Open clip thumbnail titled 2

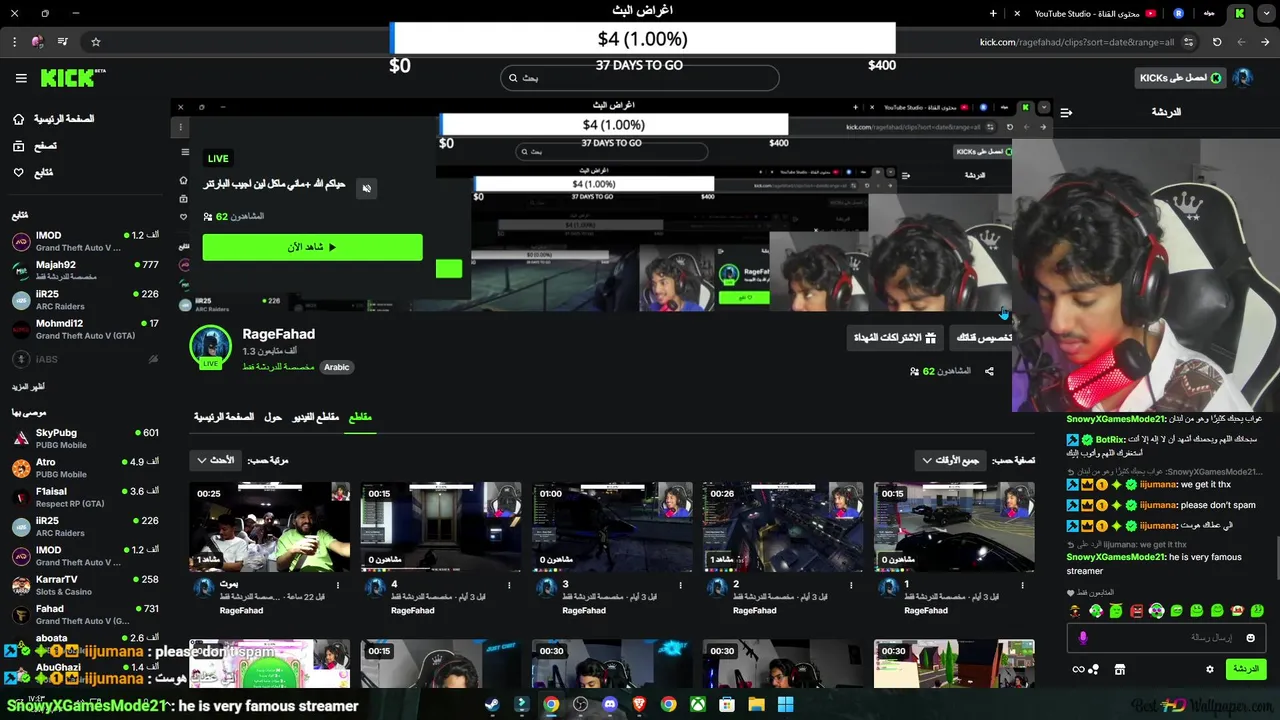pos(783,527)
